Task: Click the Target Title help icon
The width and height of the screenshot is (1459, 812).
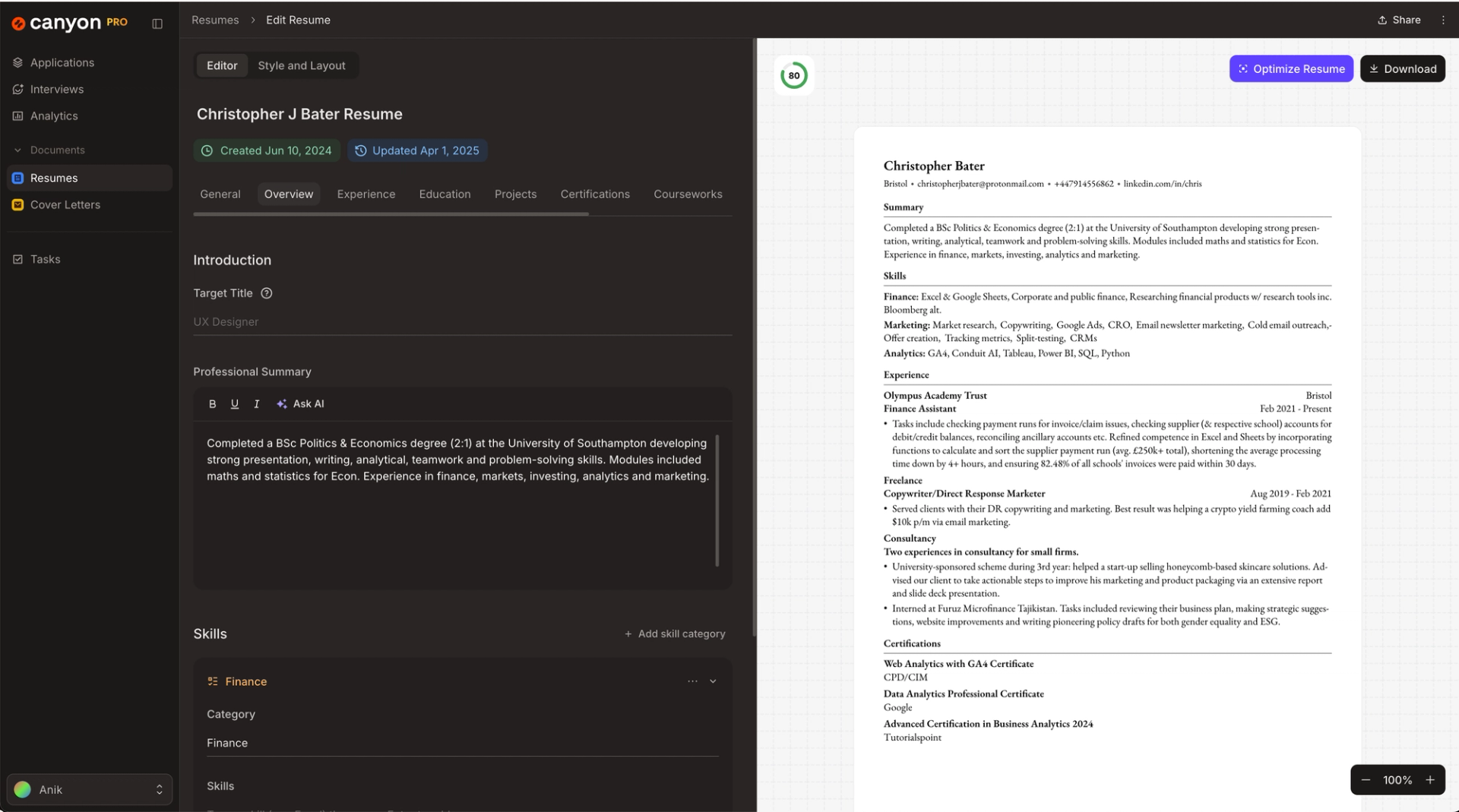Action: [267, 293]
